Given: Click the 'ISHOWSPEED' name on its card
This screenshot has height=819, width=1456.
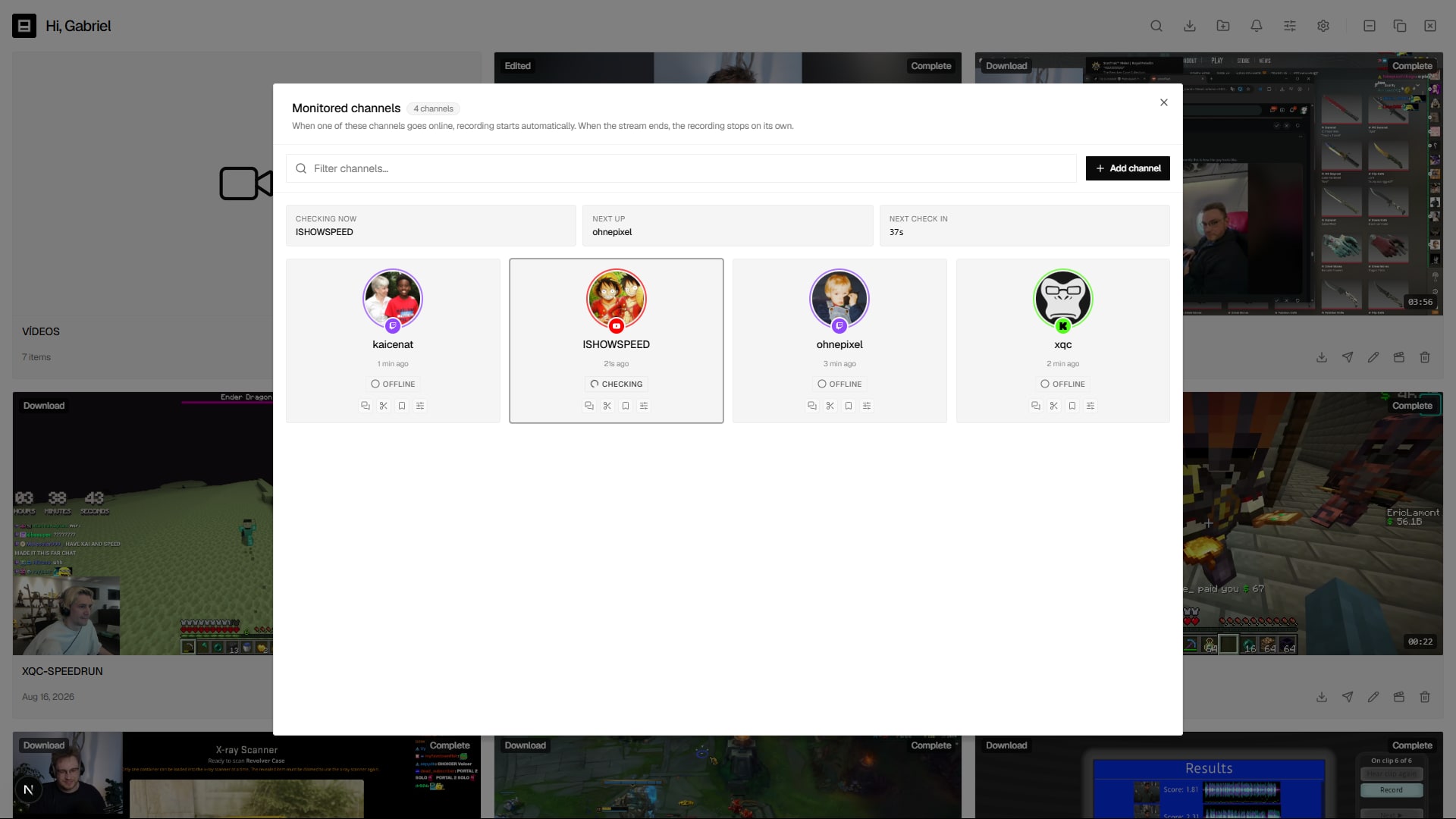Looking at the screenshot, I should tap(617, 344).
